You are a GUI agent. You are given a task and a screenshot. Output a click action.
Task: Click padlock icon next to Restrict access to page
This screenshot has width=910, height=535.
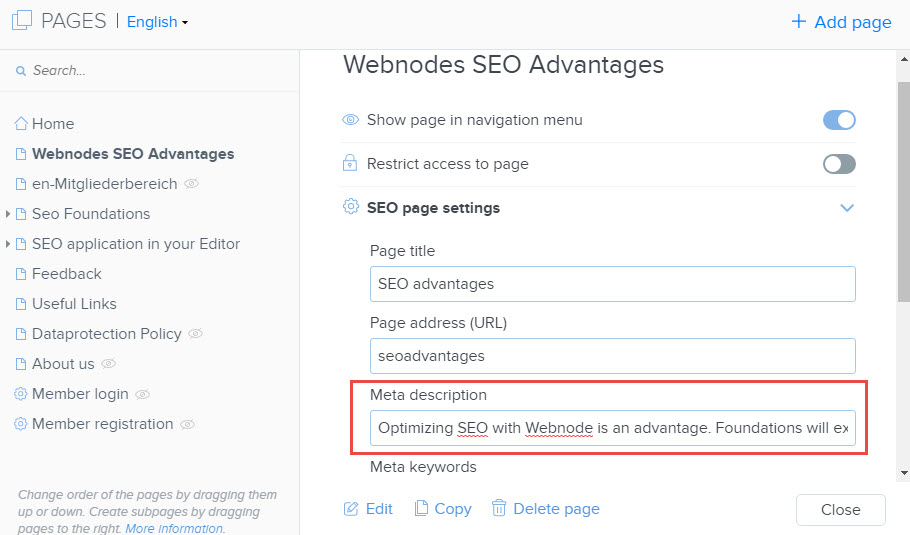[x=350, y=163]
